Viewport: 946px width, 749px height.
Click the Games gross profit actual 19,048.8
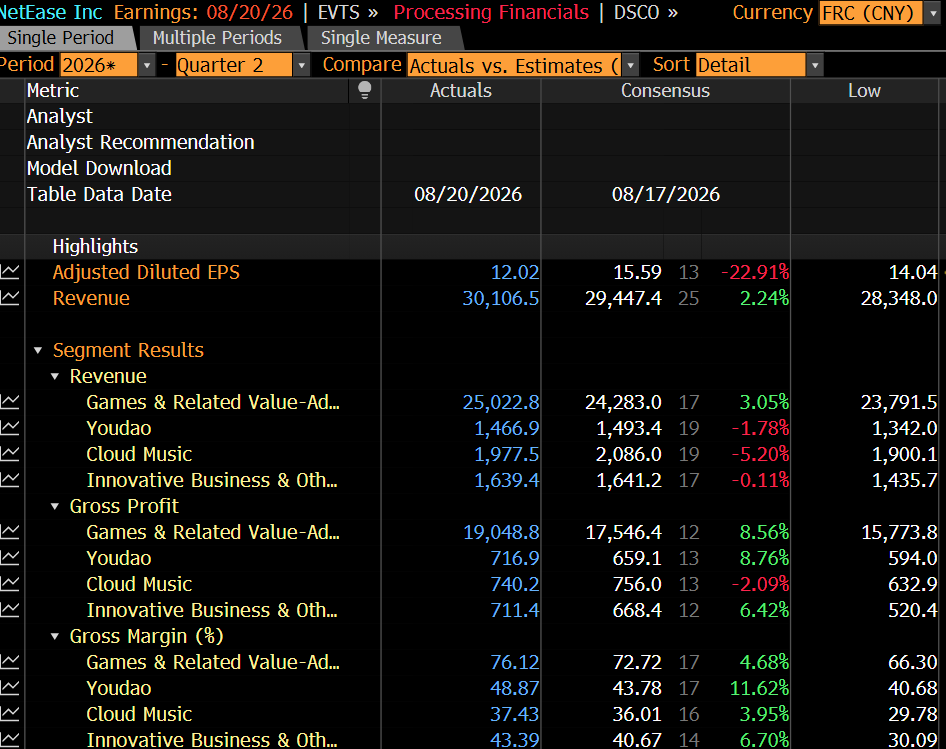click(501, 532)
